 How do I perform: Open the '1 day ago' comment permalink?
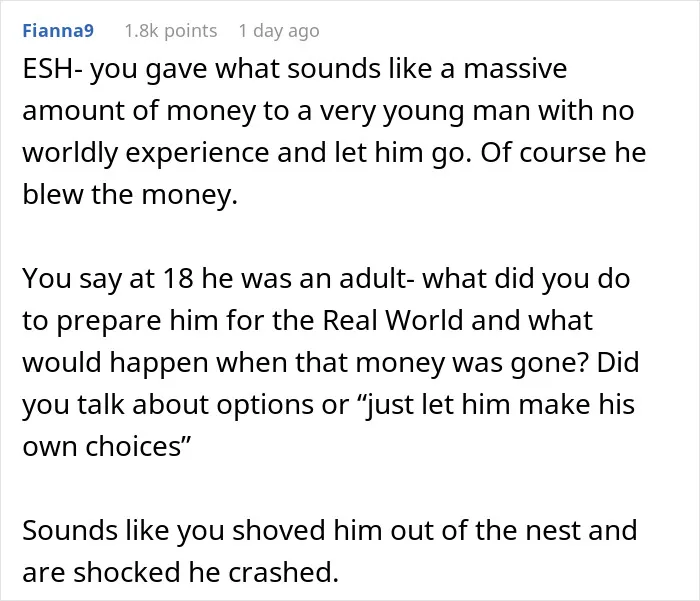(x=279, y=31)
